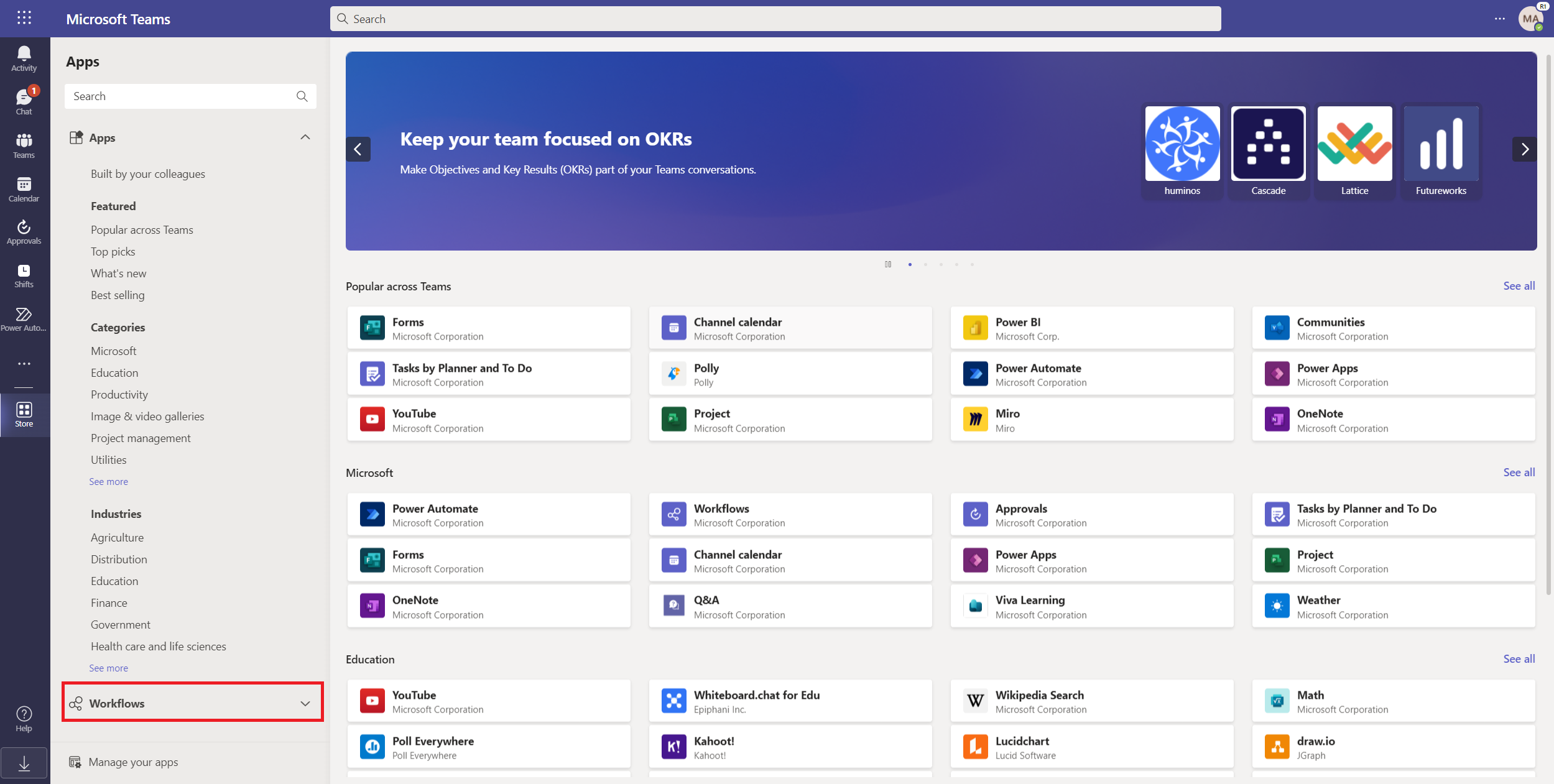1554x784 pixels.
Task: Click the search input field at top
Action: [x=776, y=18]
